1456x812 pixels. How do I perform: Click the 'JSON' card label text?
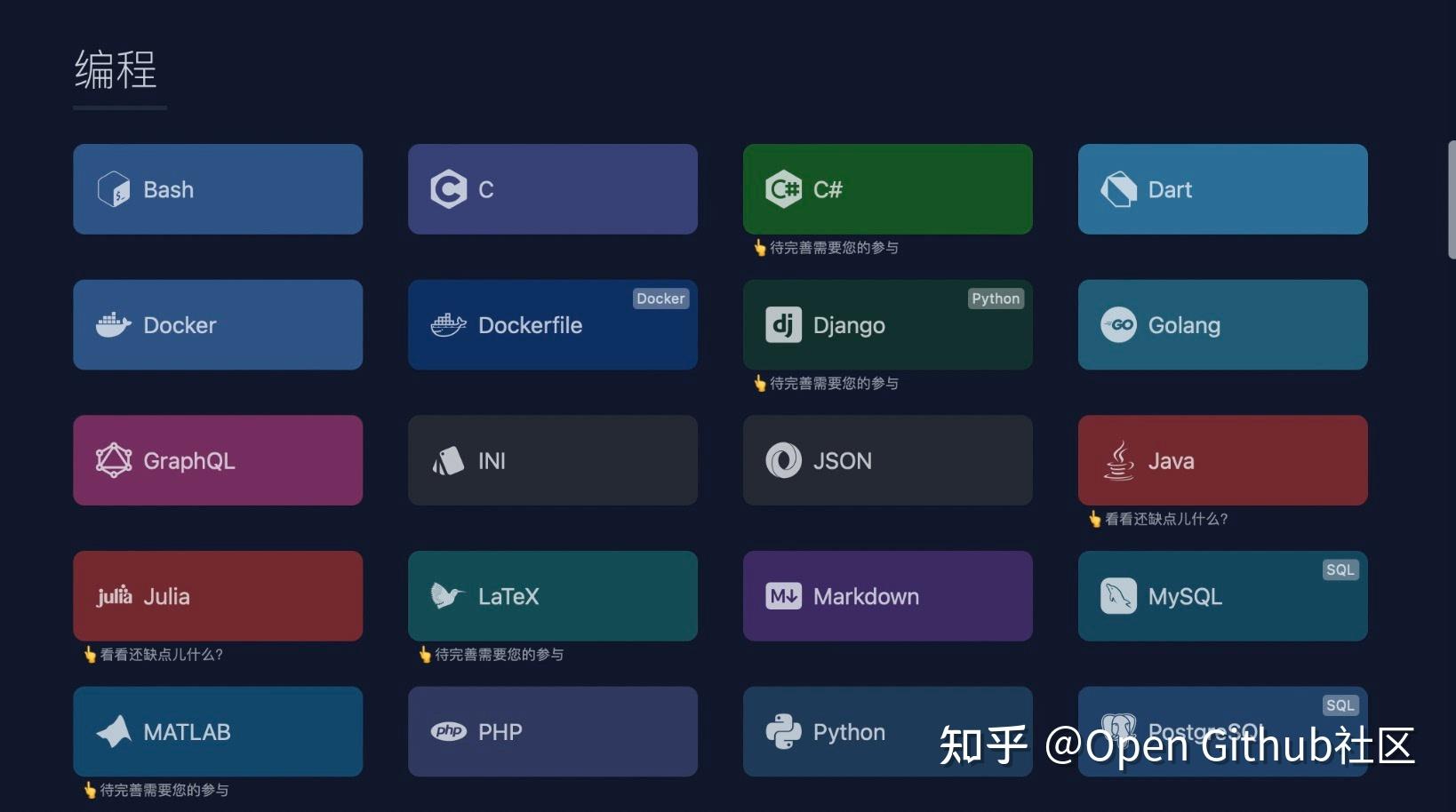point(843,460)
